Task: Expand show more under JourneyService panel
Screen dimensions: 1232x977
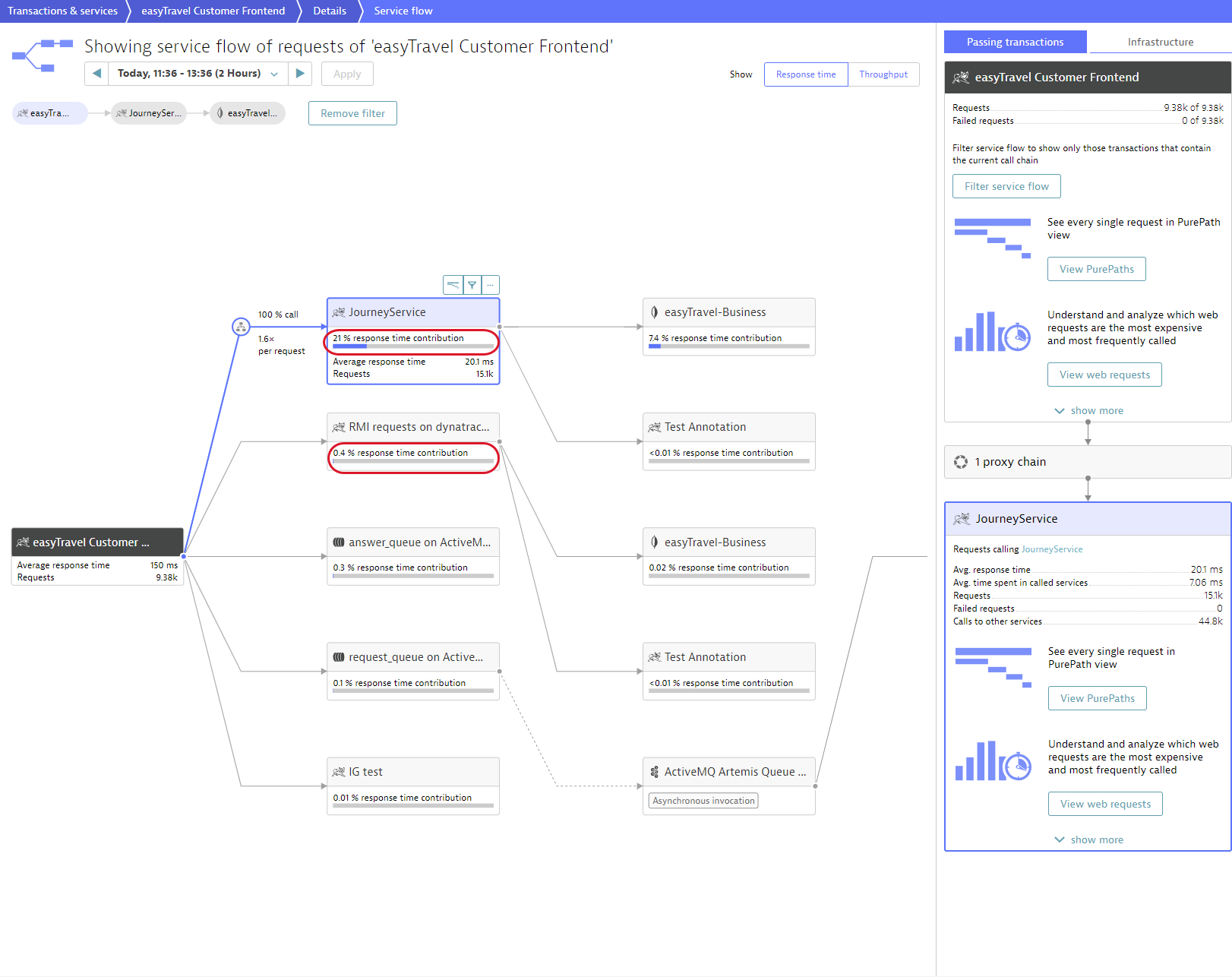Action: (1088, 839)
